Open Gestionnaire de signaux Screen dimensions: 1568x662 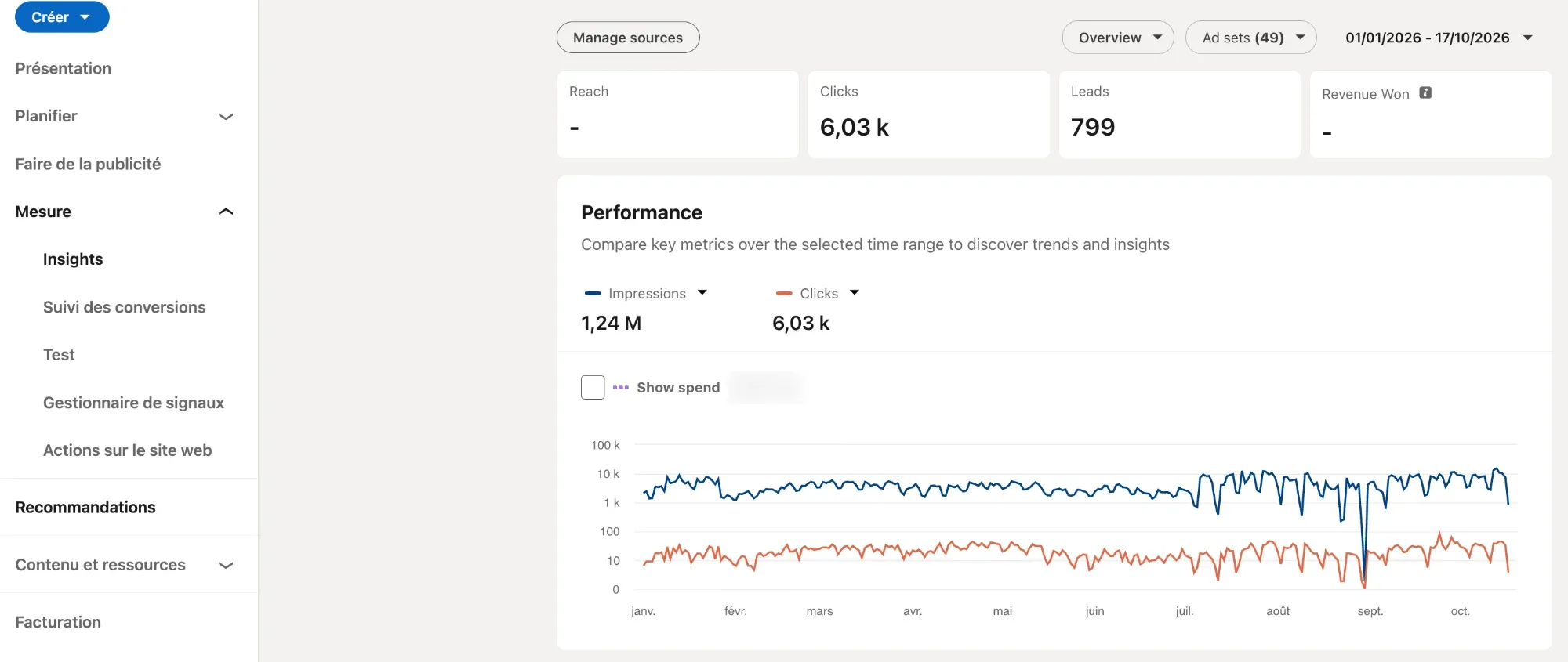point(133,403)
